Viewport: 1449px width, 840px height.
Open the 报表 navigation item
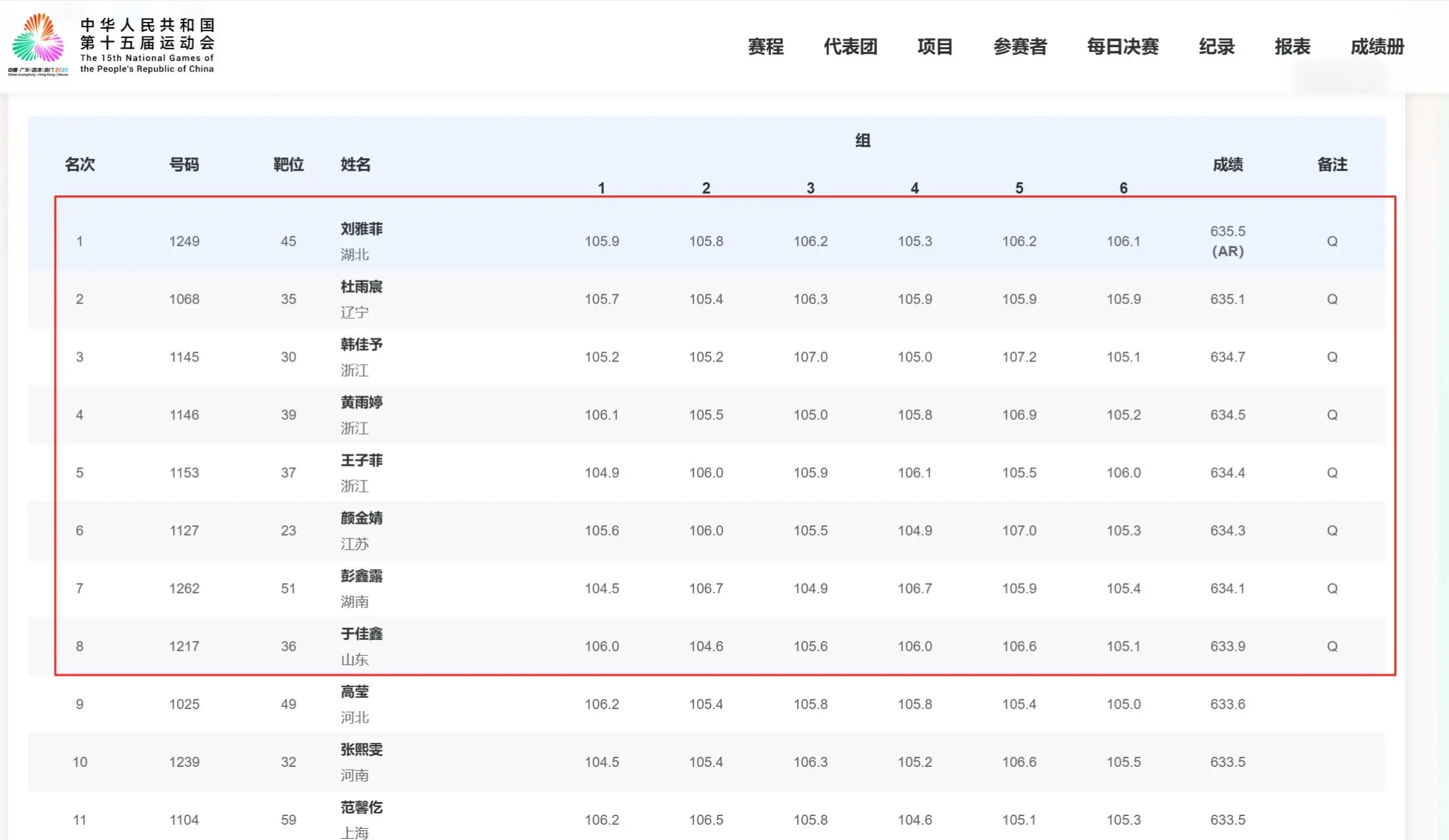click(1292, 47)
